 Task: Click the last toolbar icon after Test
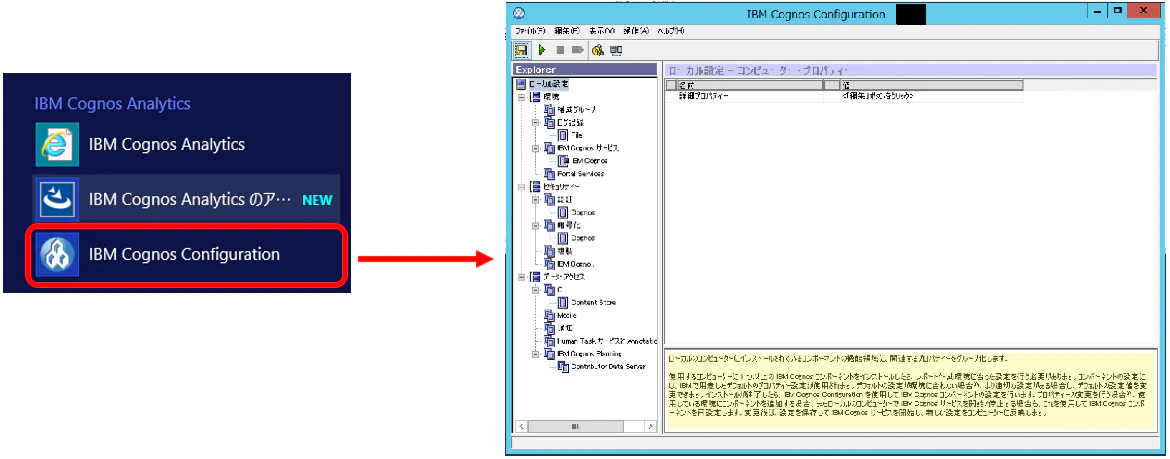(x=616, y=50)
